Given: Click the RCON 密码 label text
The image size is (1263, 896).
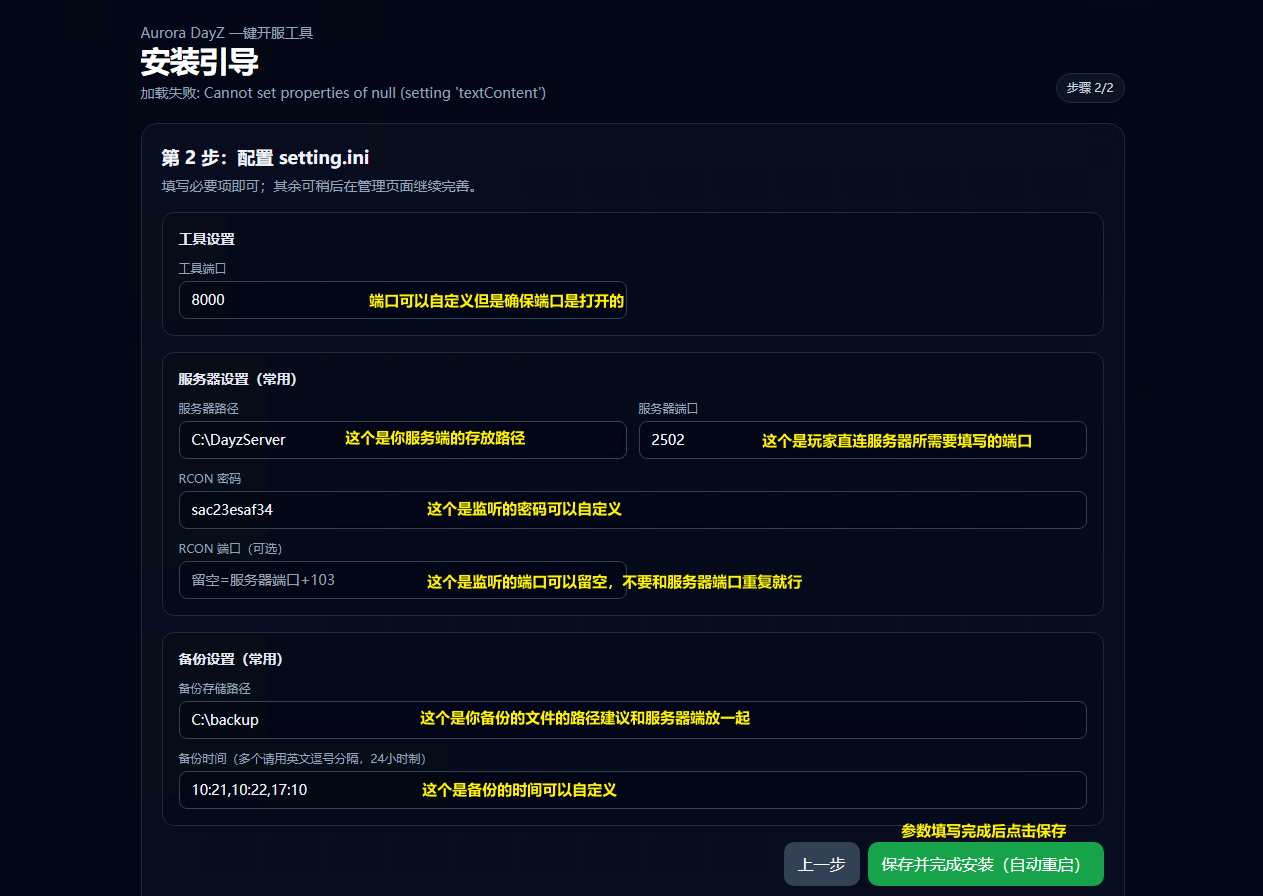Looking at the screenshot, I should 209,478.
